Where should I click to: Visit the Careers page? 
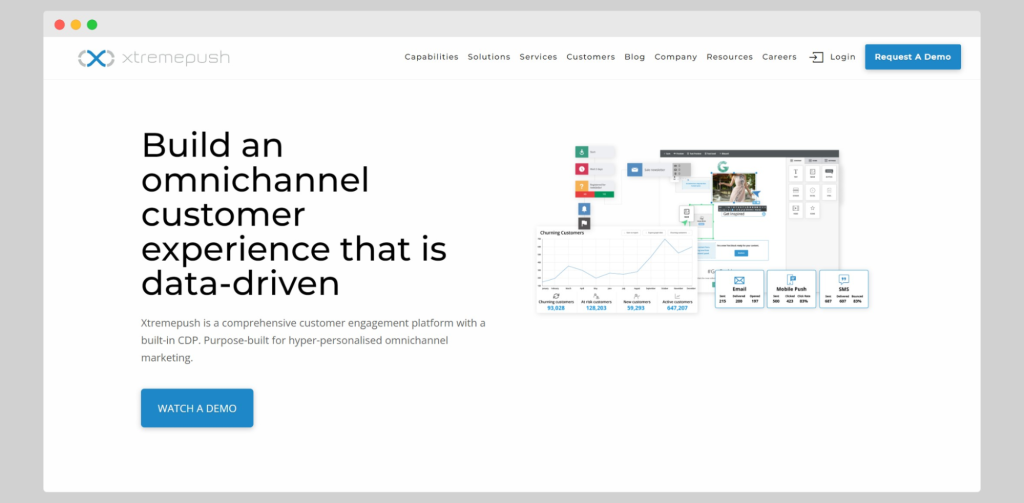[x=779, y=57]
